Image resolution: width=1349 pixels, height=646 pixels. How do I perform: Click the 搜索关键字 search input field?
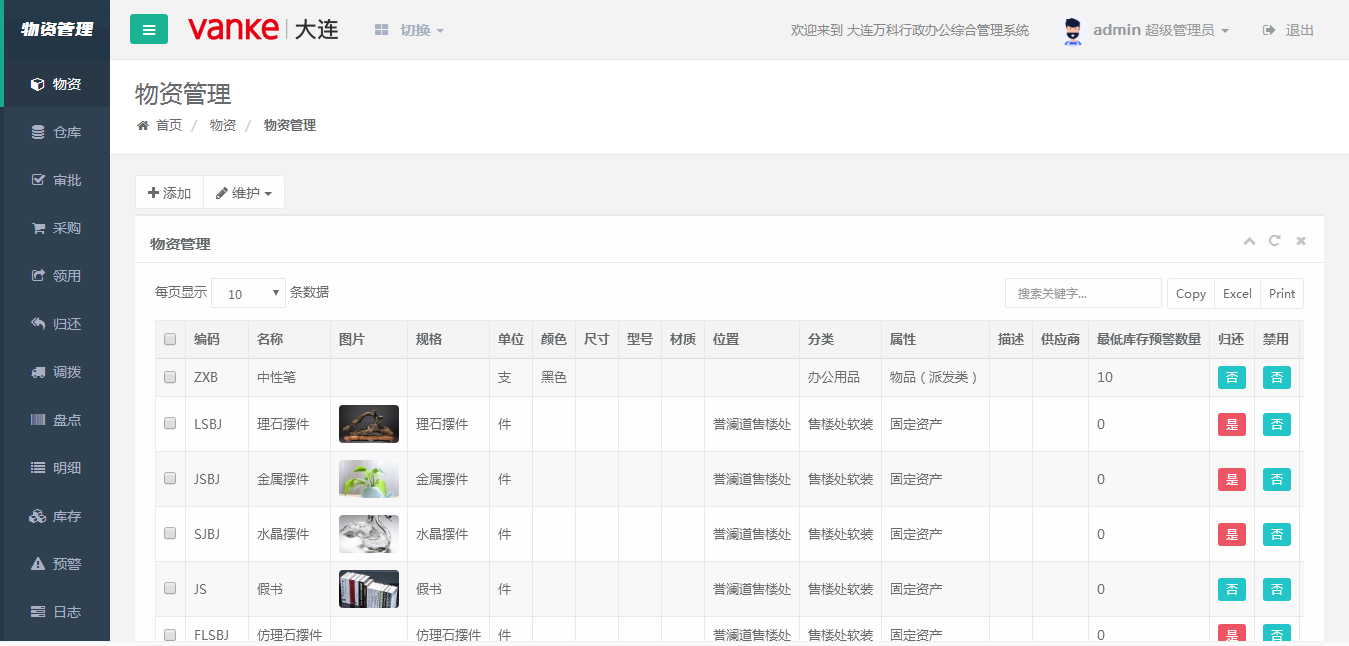point(1083,293)
